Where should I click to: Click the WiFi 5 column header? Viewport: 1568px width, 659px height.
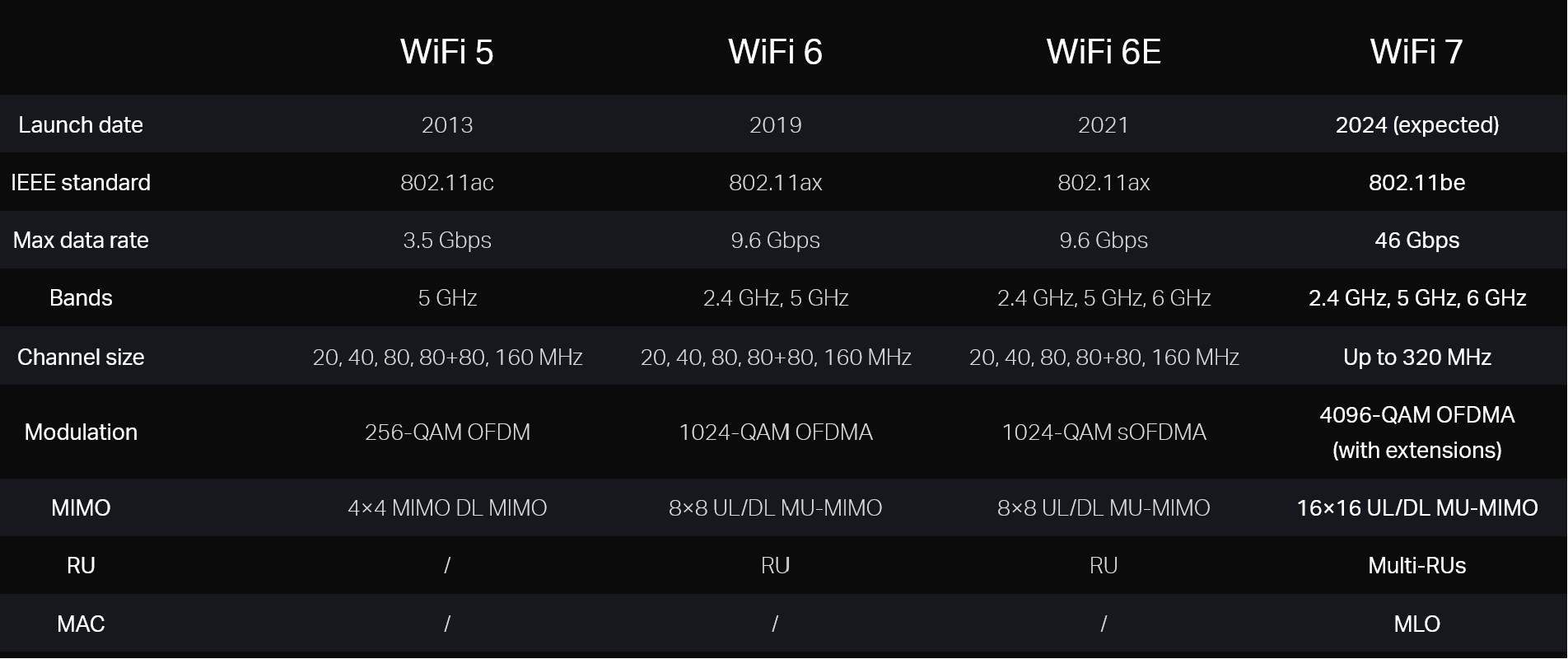(x=446, y=52)
